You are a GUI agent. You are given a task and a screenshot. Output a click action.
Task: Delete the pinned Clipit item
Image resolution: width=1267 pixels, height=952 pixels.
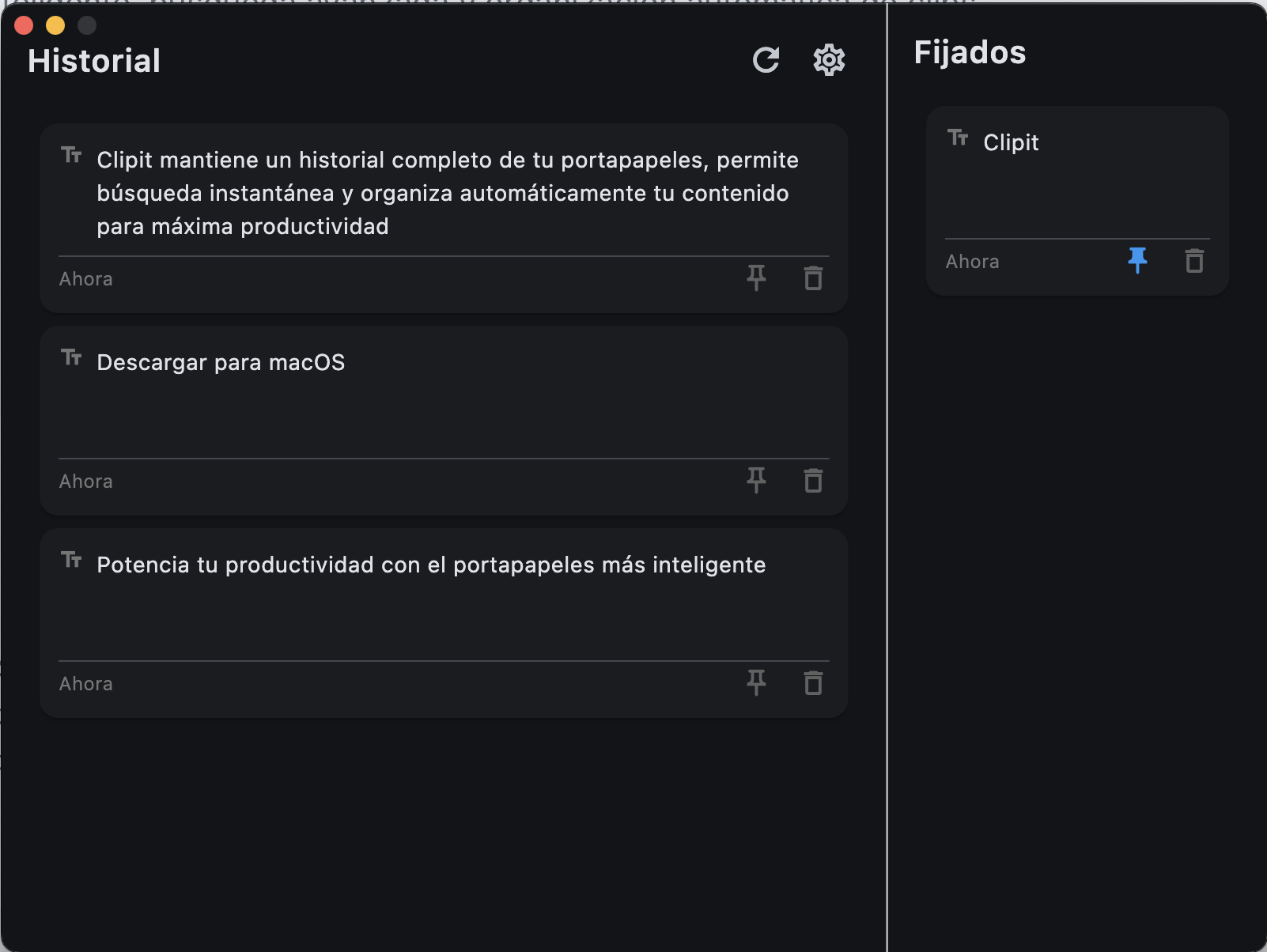coord(1194,261)
